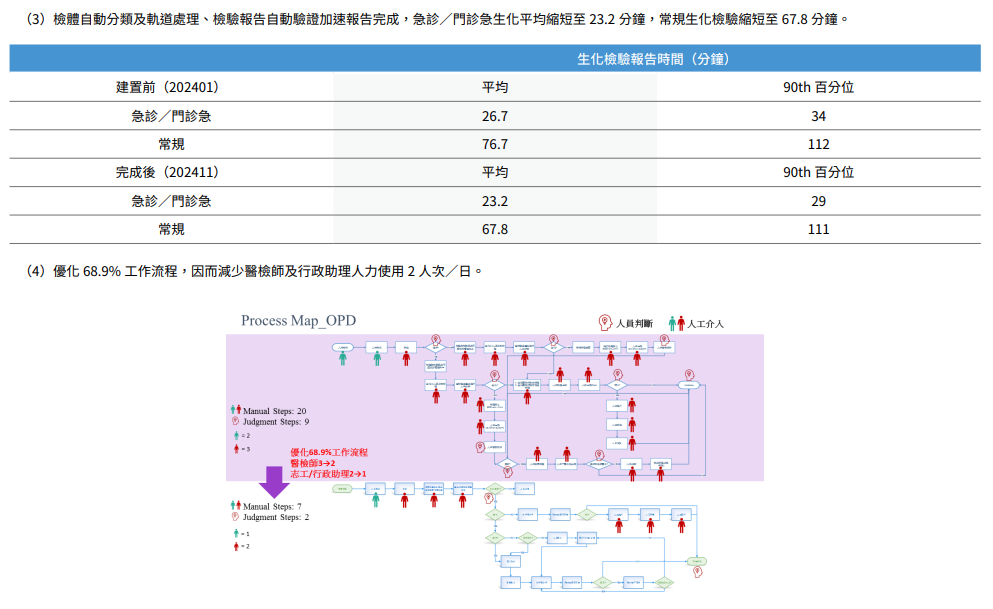This screenshot has height=609, width=993.
Task: Click '常規' in the 76.7 row
Action: point(171,144)
